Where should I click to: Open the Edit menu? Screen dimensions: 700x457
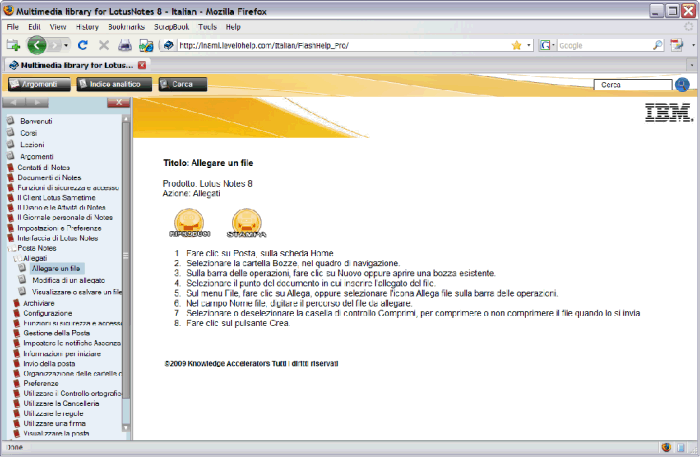pos(34,27)
